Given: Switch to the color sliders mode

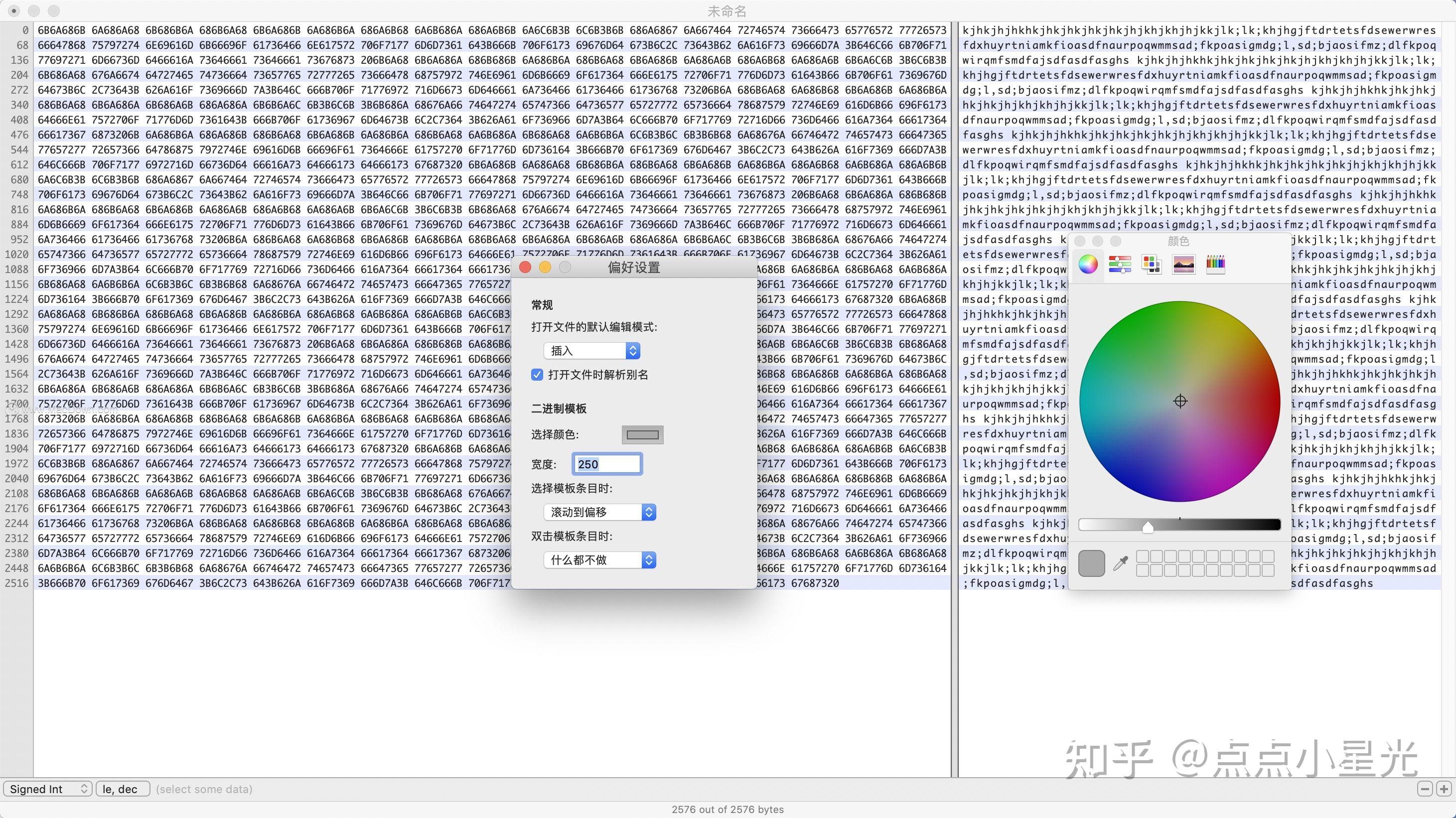Looking at the screenshot, I should click(x=1120, y=264).
